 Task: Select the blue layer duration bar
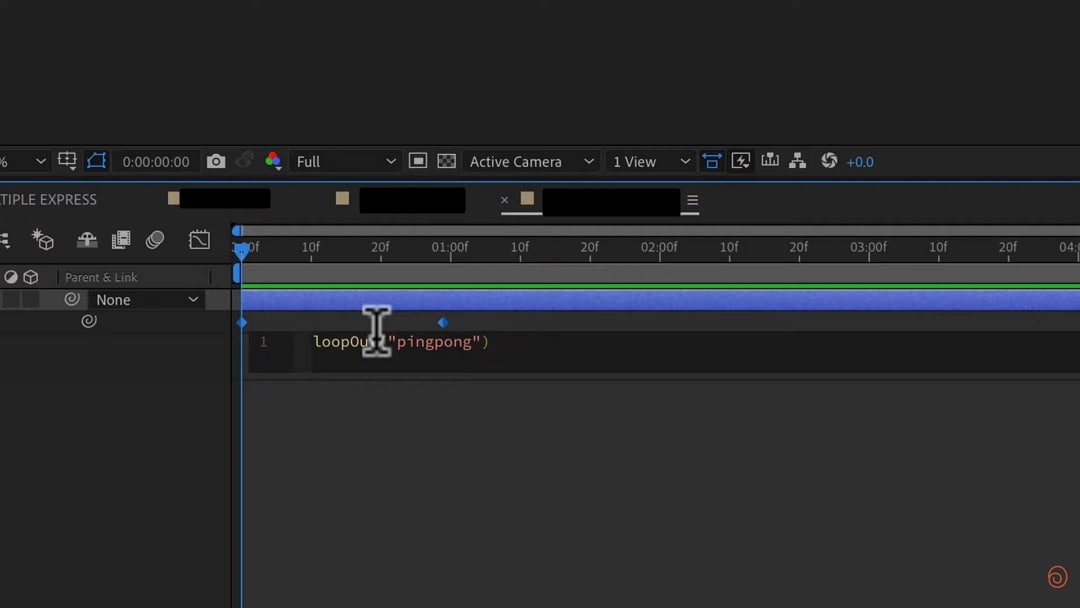point(660,300)
